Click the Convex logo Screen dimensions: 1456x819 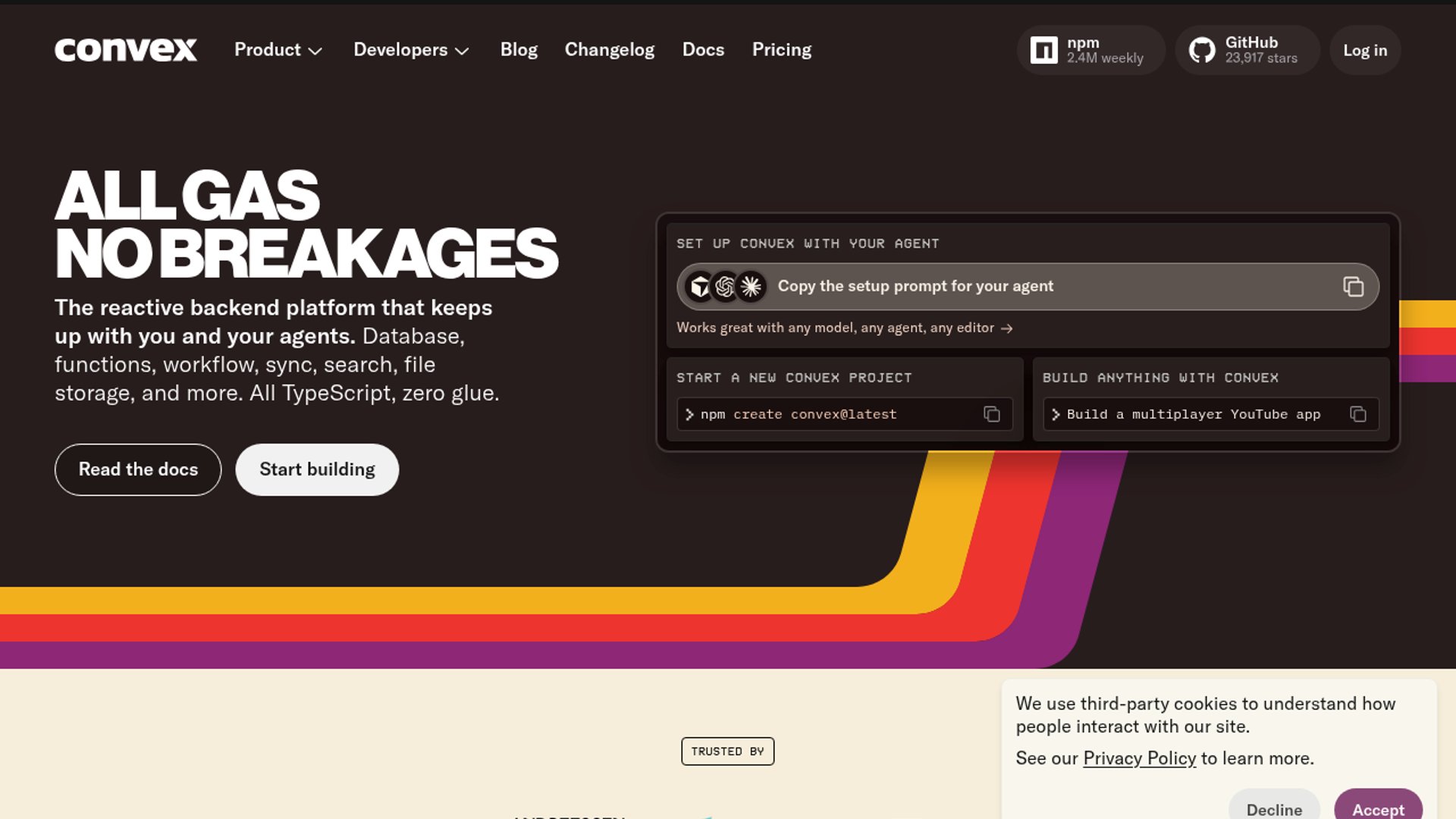(x=126, y=50)
